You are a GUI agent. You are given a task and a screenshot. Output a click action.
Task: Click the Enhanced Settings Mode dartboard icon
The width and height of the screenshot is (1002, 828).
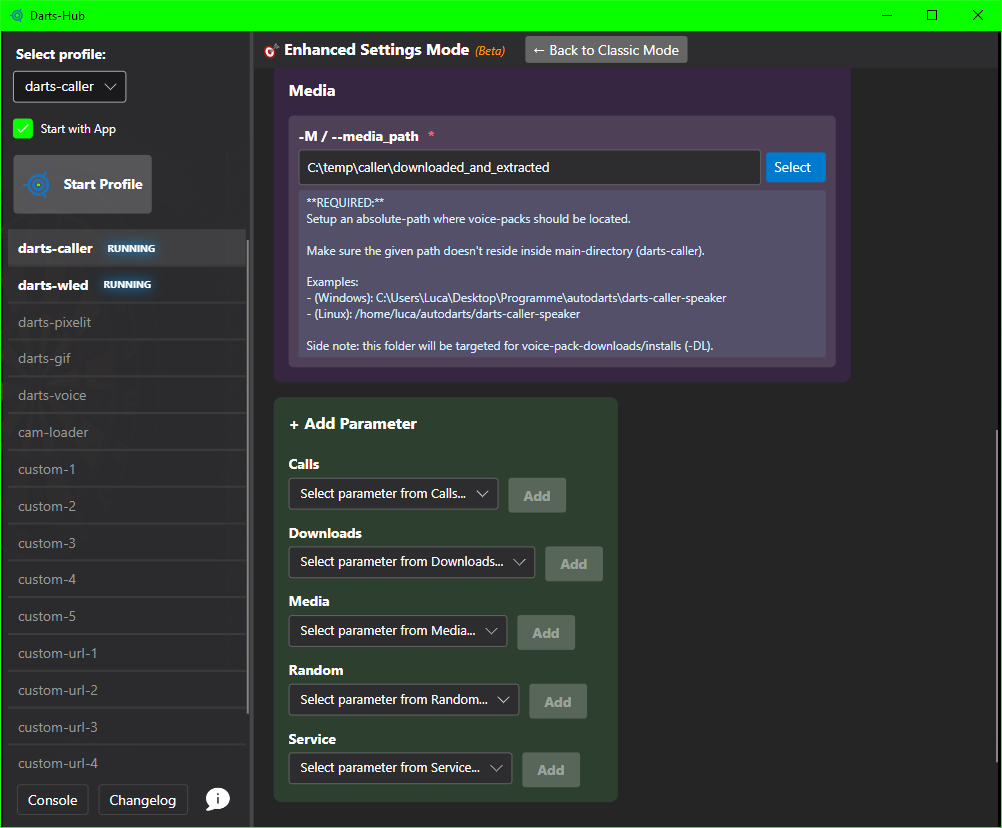tap(271, 50)
